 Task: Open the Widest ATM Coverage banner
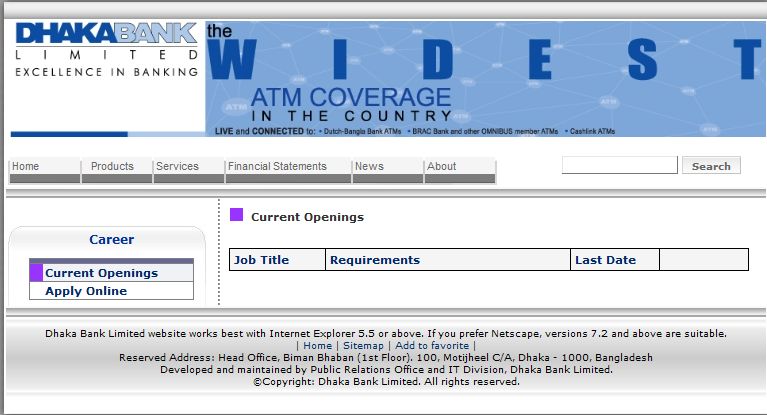485,79
